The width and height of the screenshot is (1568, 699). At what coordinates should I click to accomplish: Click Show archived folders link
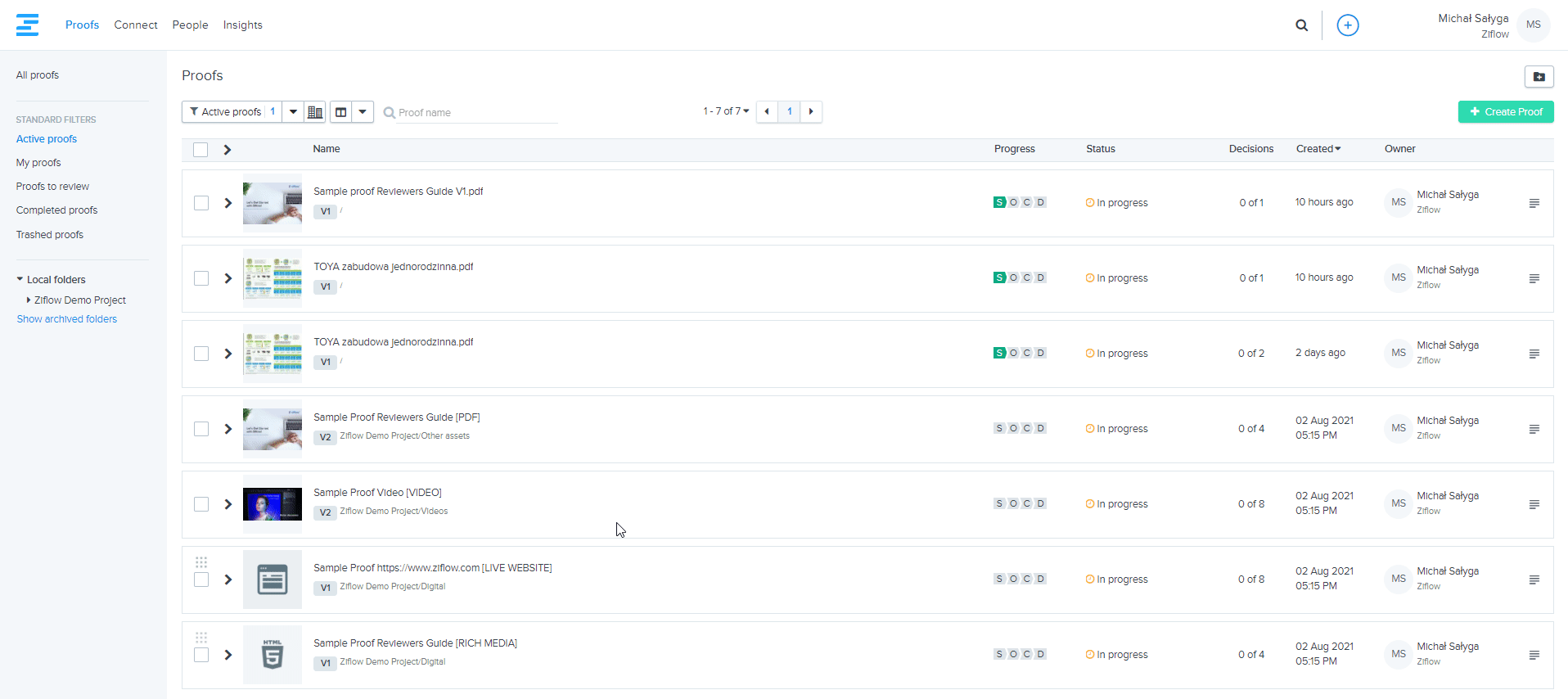[67, 319]
